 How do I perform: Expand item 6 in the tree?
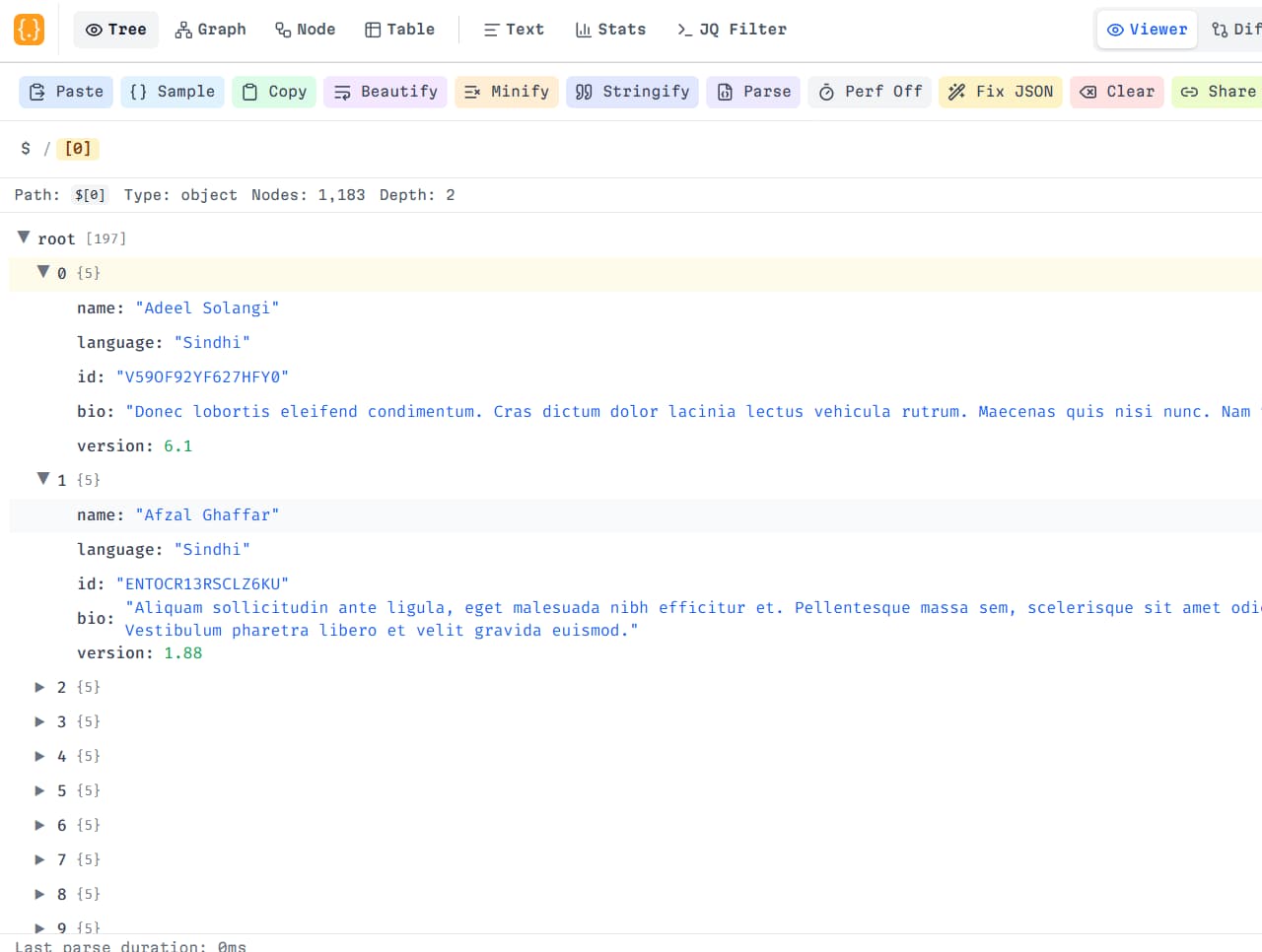coord(40,825)
